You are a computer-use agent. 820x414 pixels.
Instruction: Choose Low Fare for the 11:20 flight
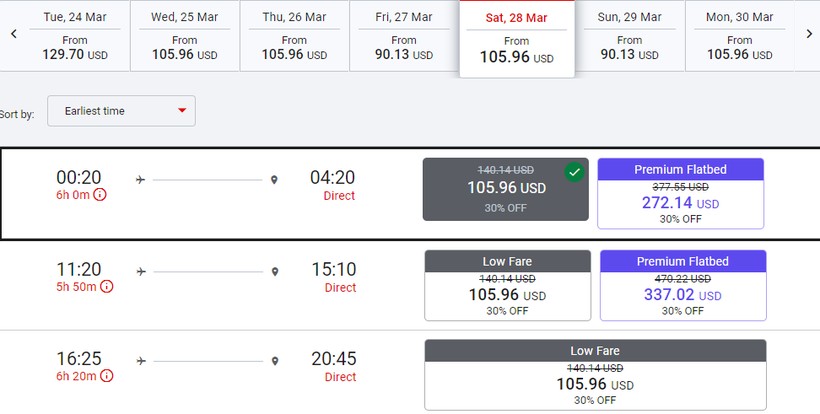pos(507,285)
